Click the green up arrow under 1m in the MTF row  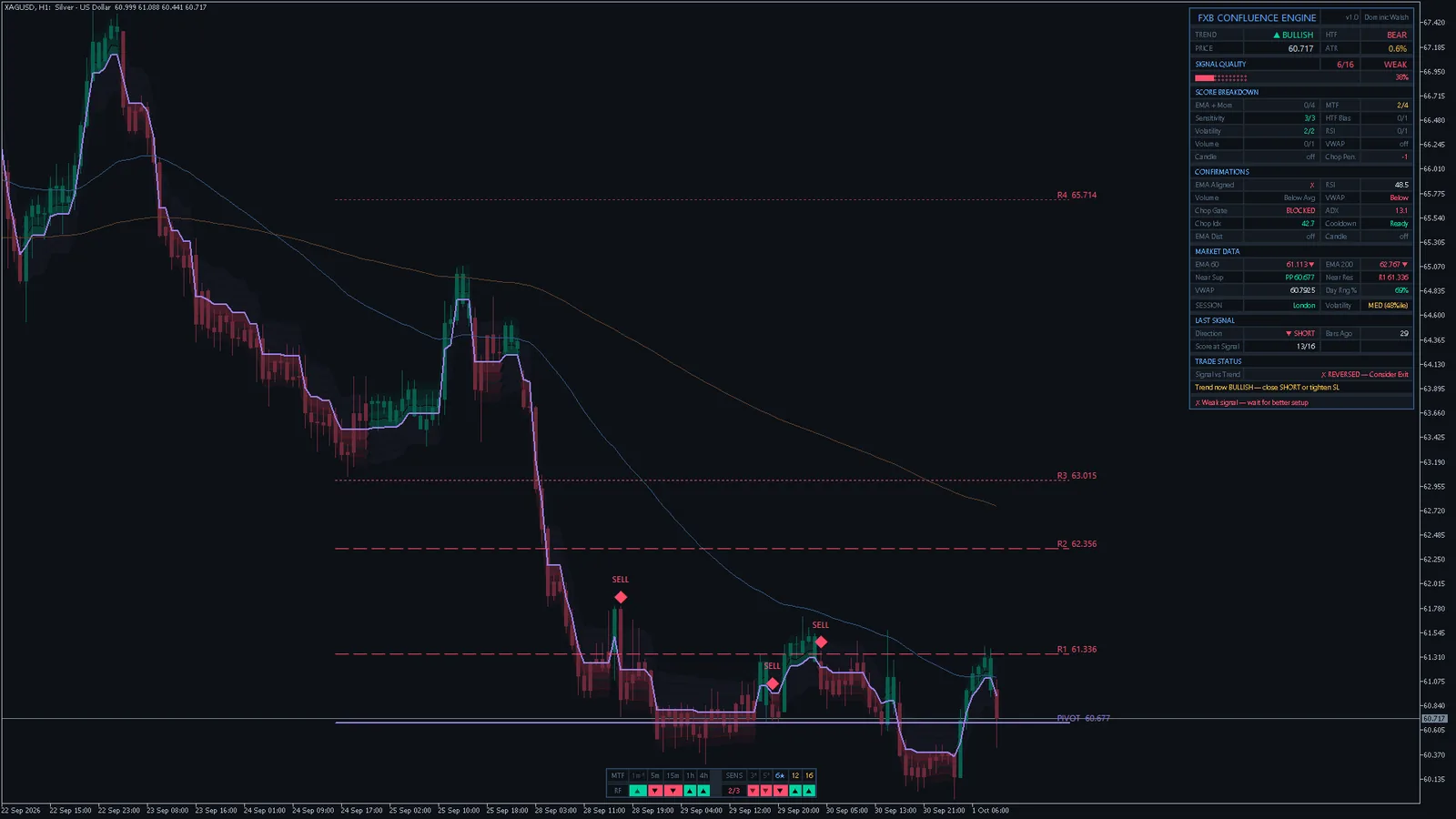(638, 791)
